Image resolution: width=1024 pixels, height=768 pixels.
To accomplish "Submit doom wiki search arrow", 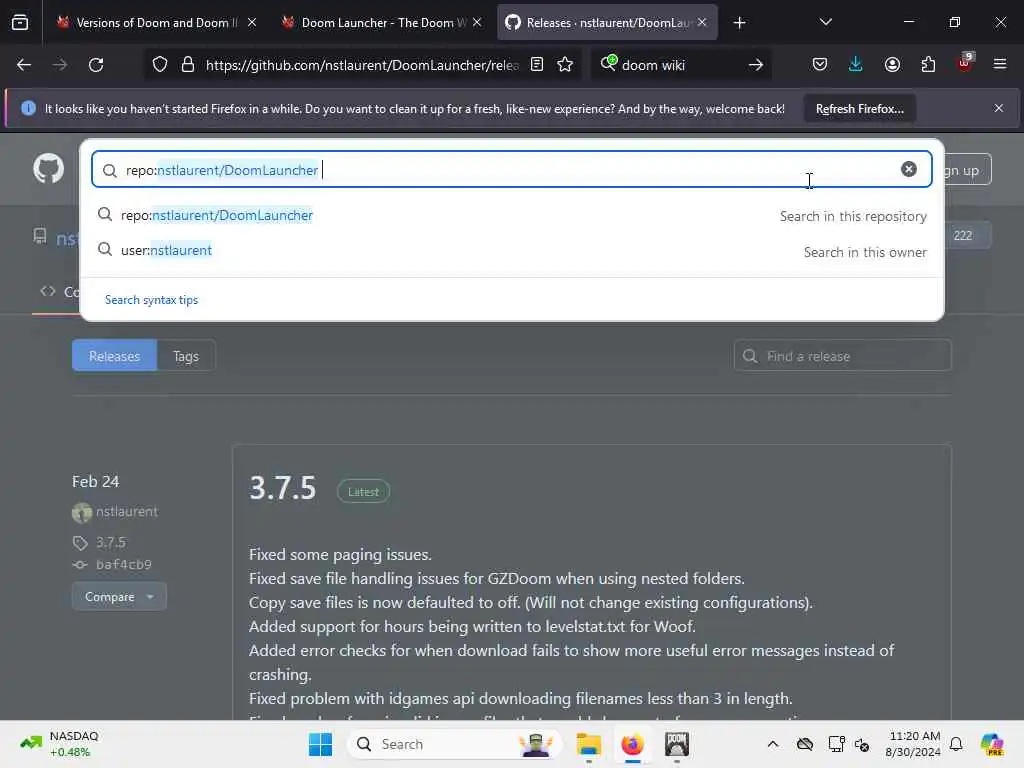I will point(756,65).
